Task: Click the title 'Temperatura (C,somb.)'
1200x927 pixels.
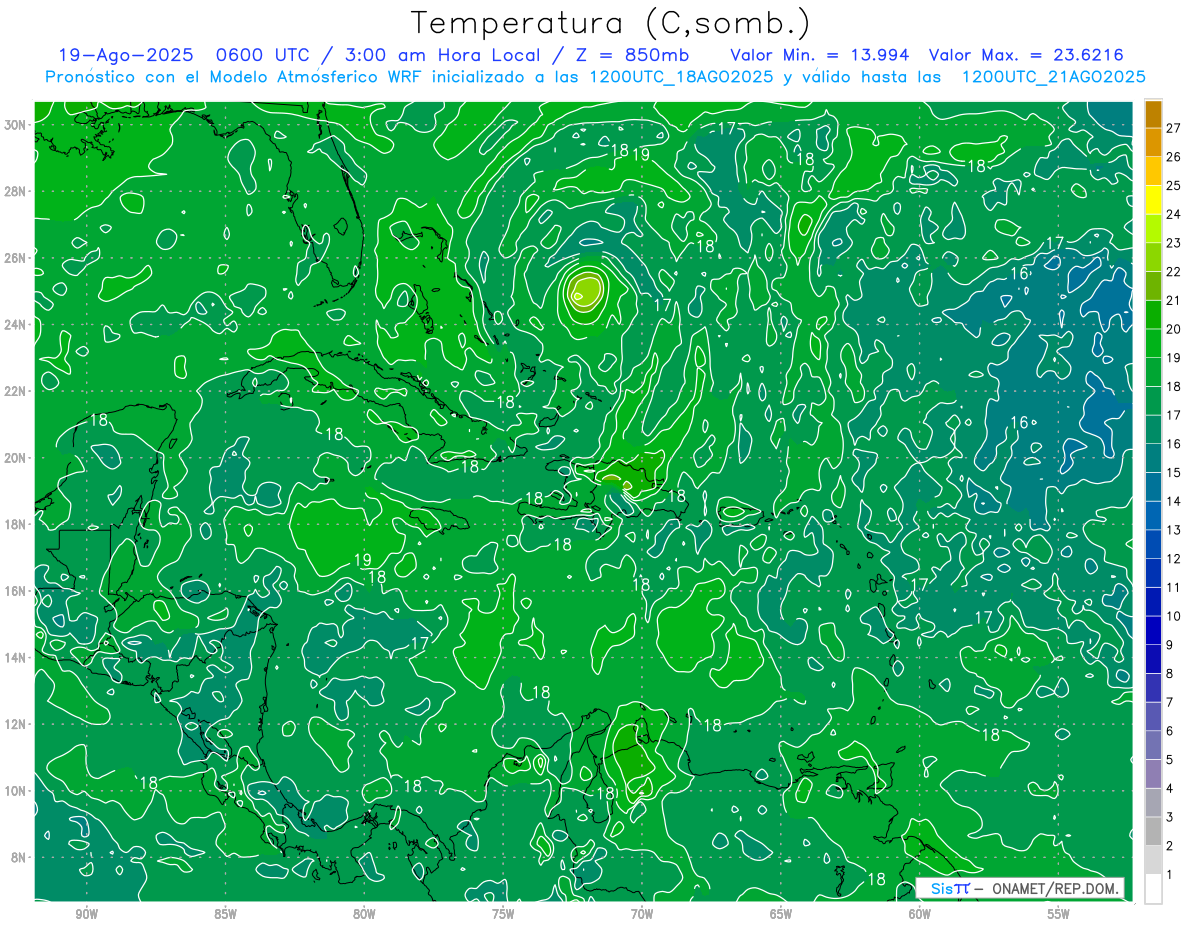Action: (x=610, y=23)
